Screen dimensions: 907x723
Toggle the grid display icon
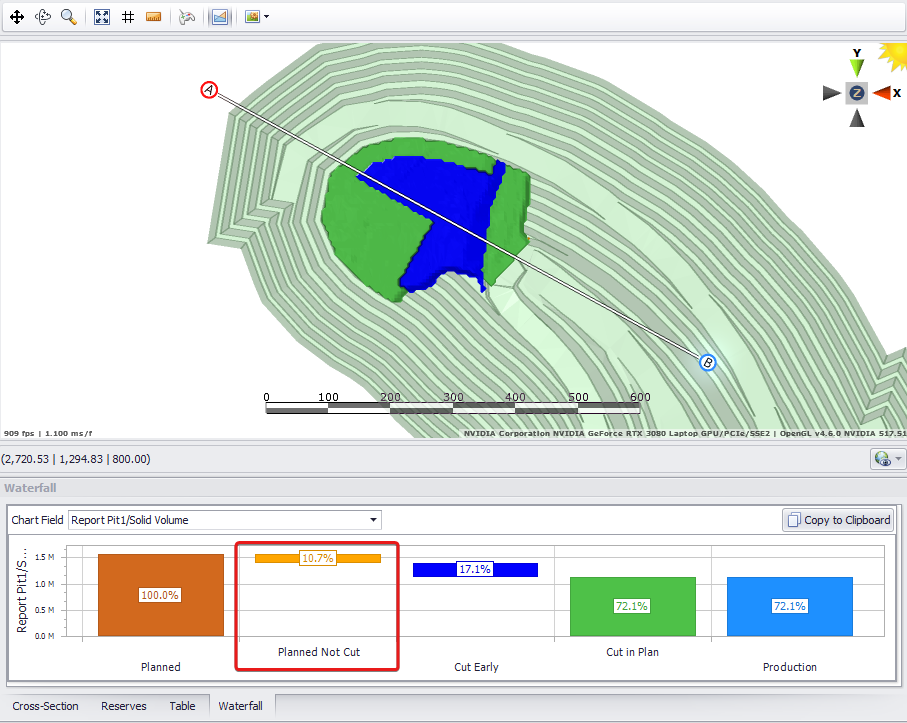(127, 17)
